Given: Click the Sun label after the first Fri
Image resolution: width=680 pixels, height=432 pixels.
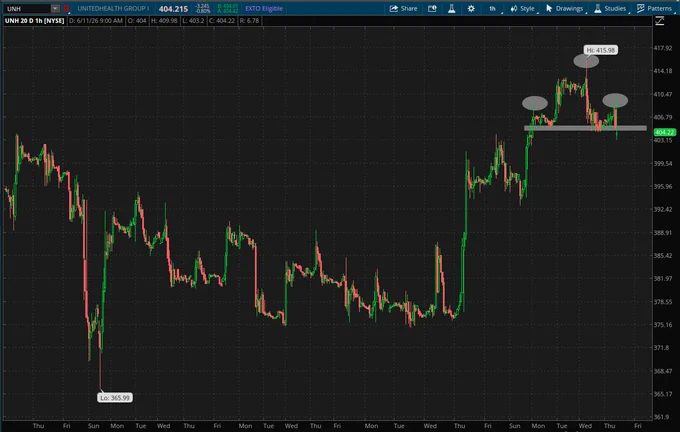Looking at the screenshot, I should [x=93, y=426].
